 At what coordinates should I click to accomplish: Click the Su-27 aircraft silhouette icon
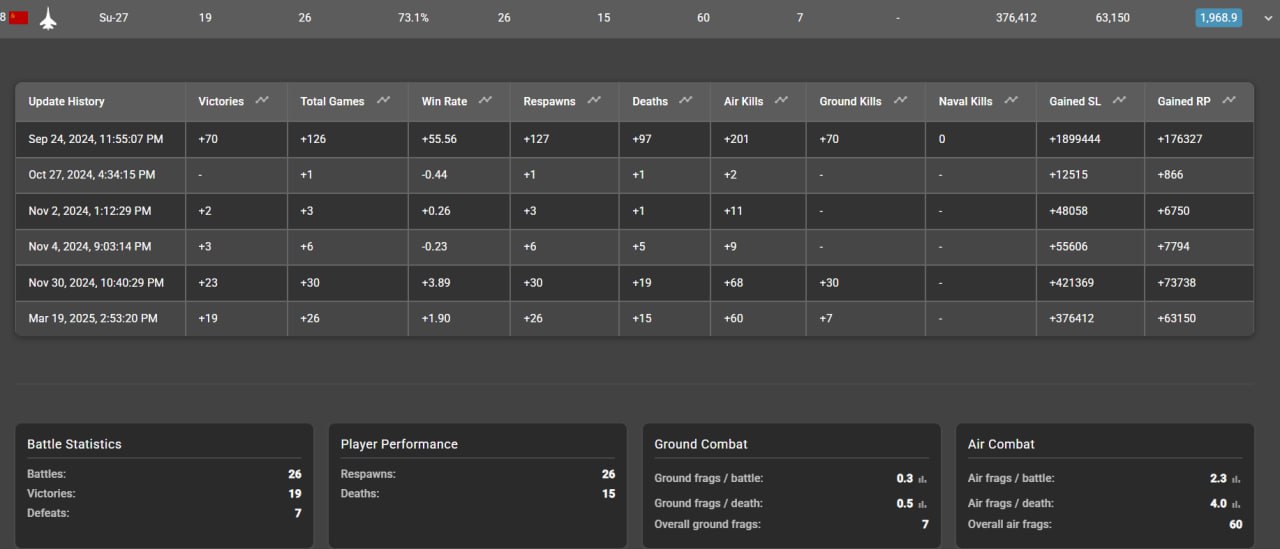point(48,18)
